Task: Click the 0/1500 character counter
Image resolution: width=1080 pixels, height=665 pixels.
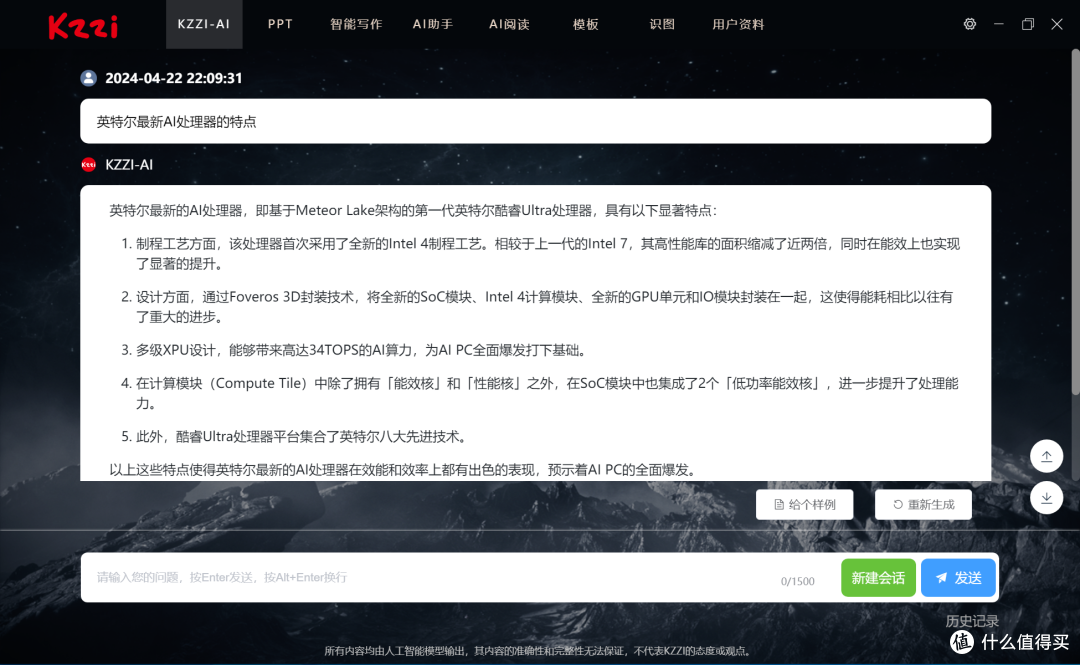Action: coord(798,582)
